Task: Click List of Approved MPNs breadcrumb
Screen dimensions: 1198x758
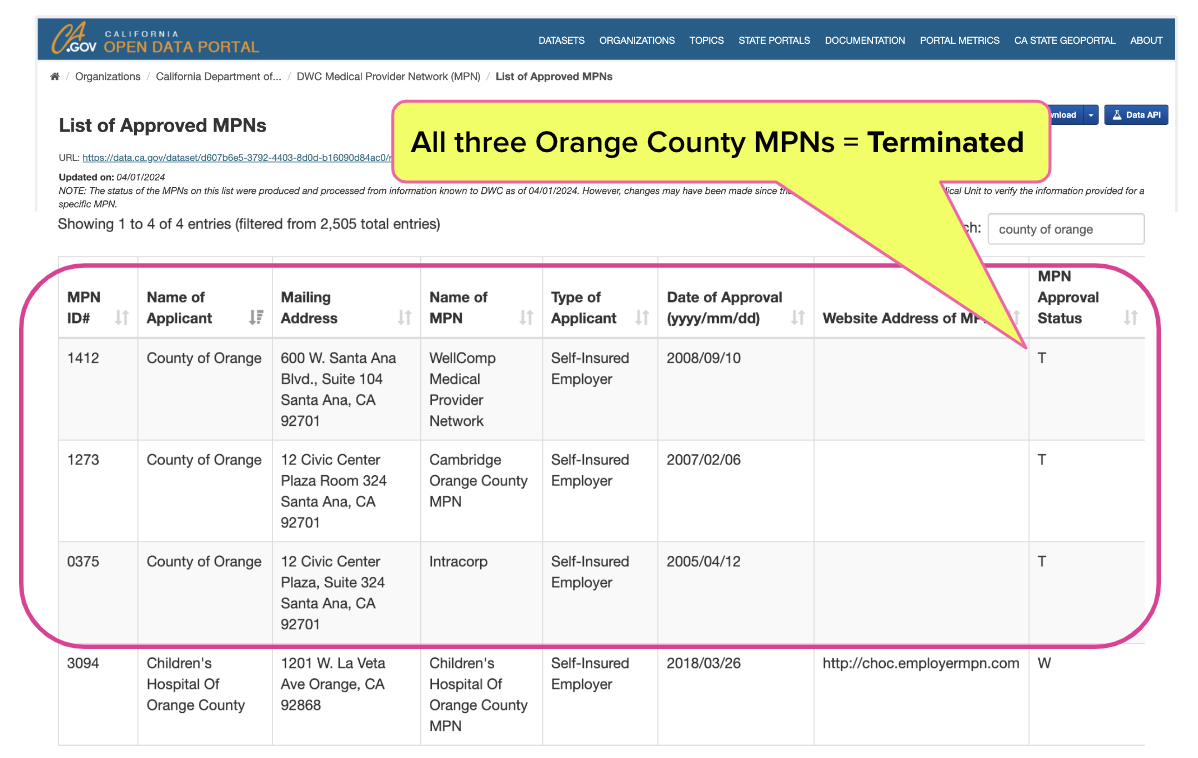Action: [554, 76]
